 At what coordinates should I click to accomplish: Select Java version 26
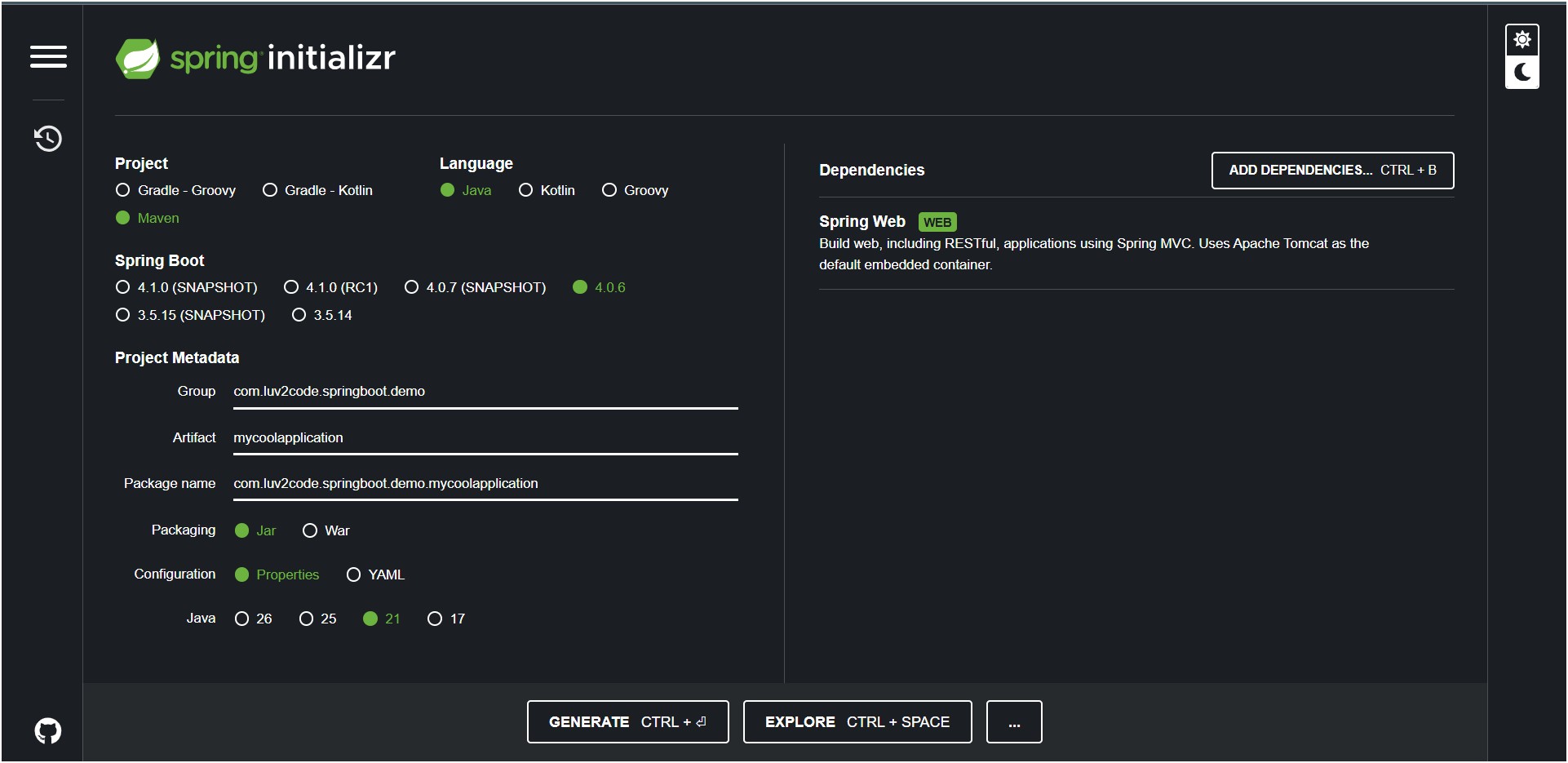254,619
